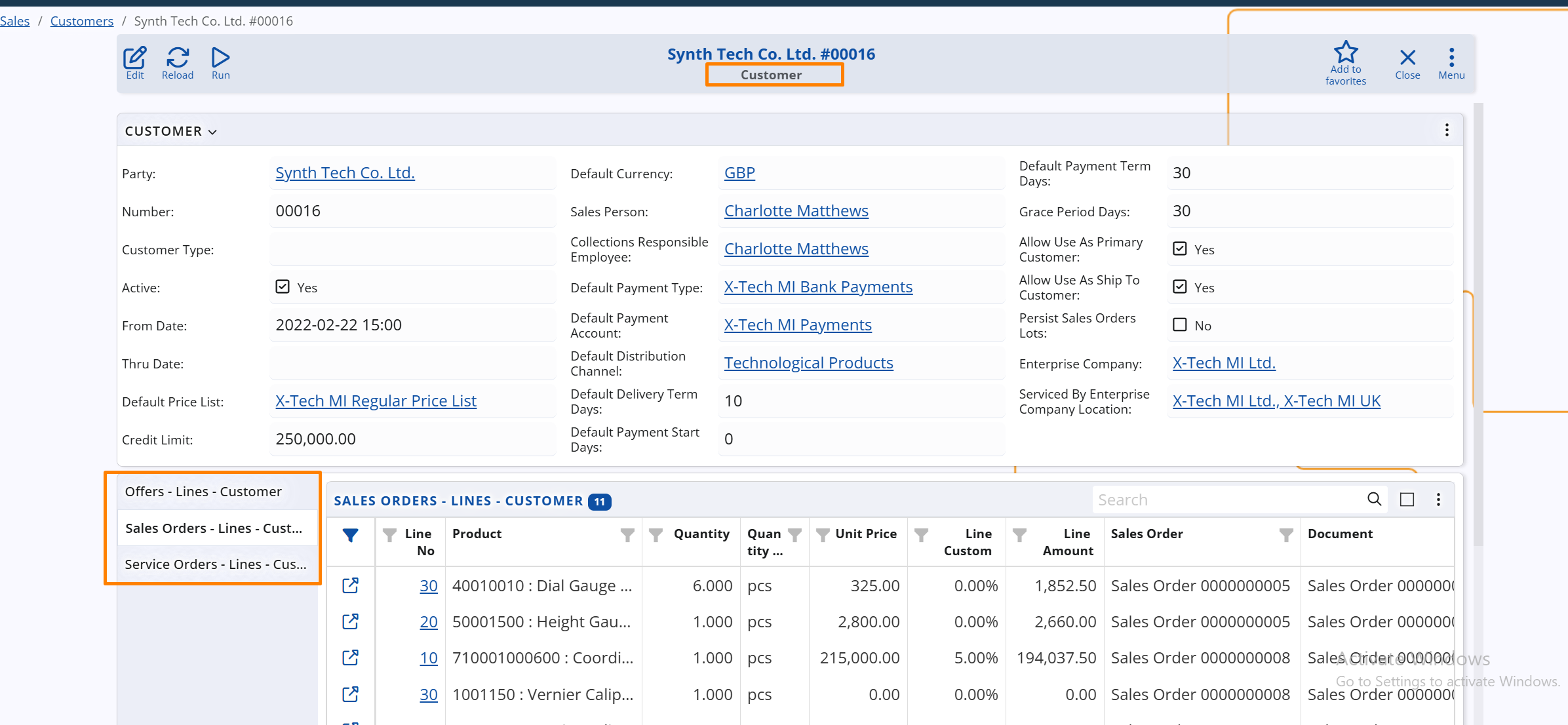
Task: Open row link icon for Coordinate line
Action: 351,657
